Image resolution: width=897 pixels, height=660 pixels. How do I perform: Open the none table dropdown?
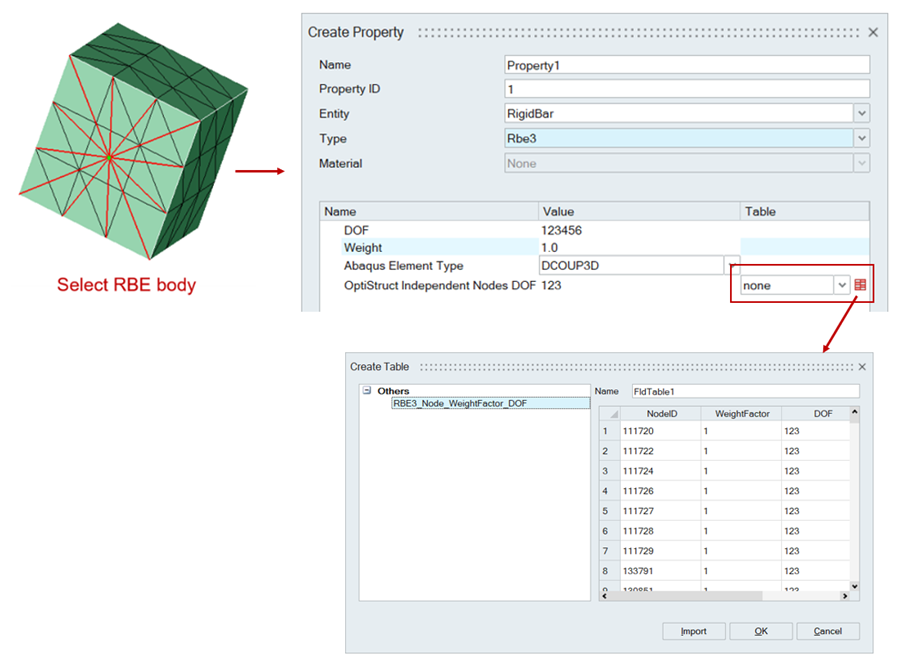tap(842, 285)
